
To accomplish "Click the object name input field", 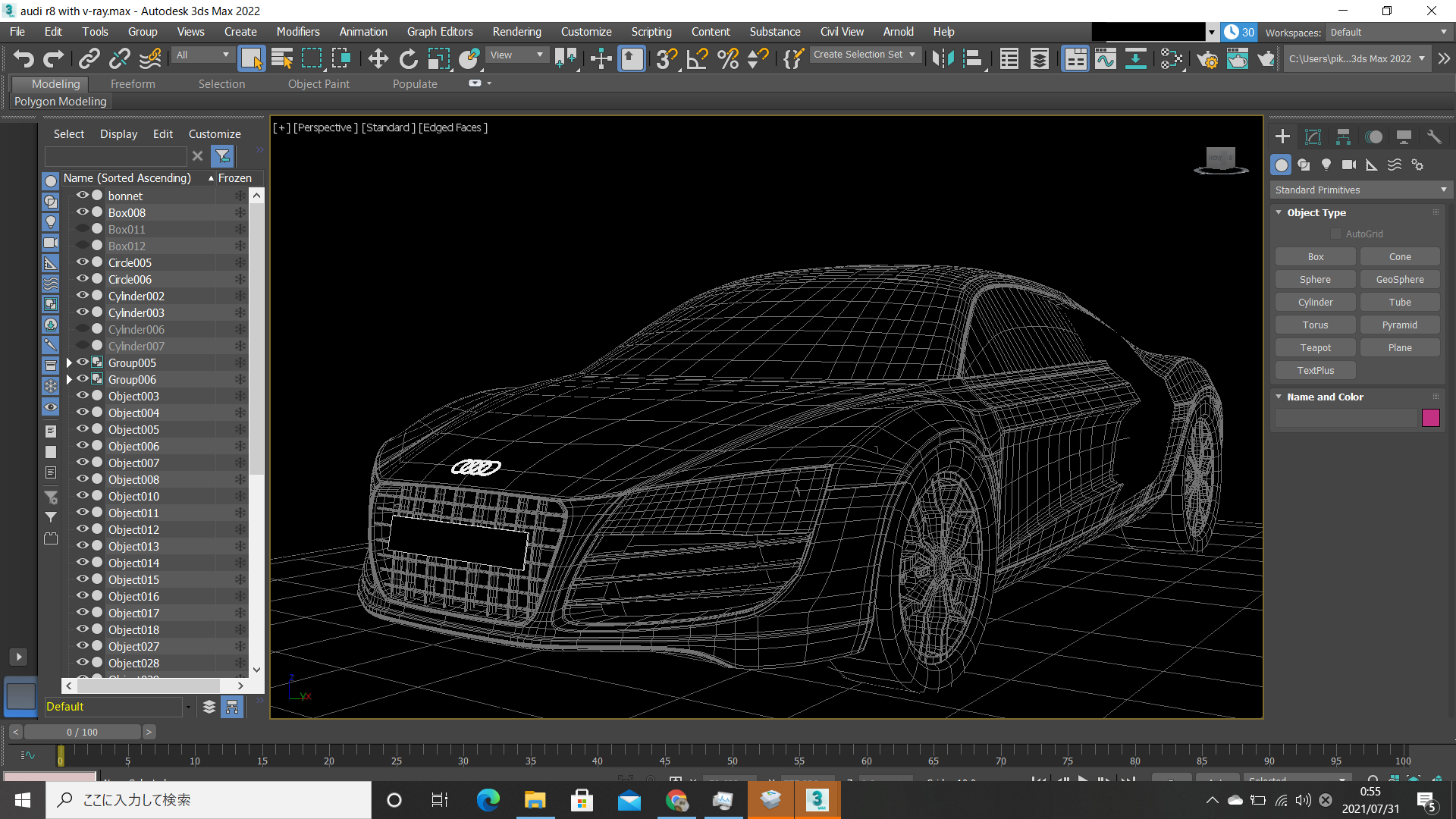I will [x=1346, y=418].
